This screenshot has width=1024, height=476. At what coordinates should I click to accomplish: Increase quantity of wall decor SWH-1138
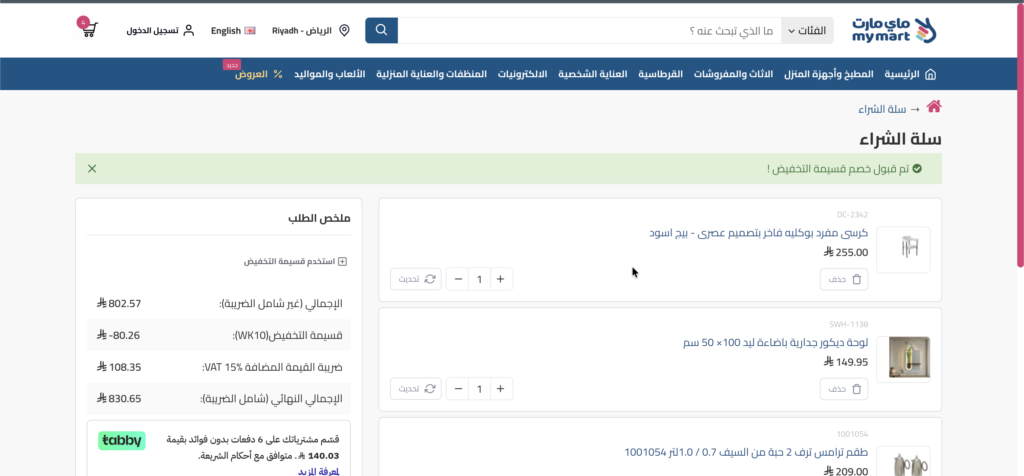click(501, 389)
